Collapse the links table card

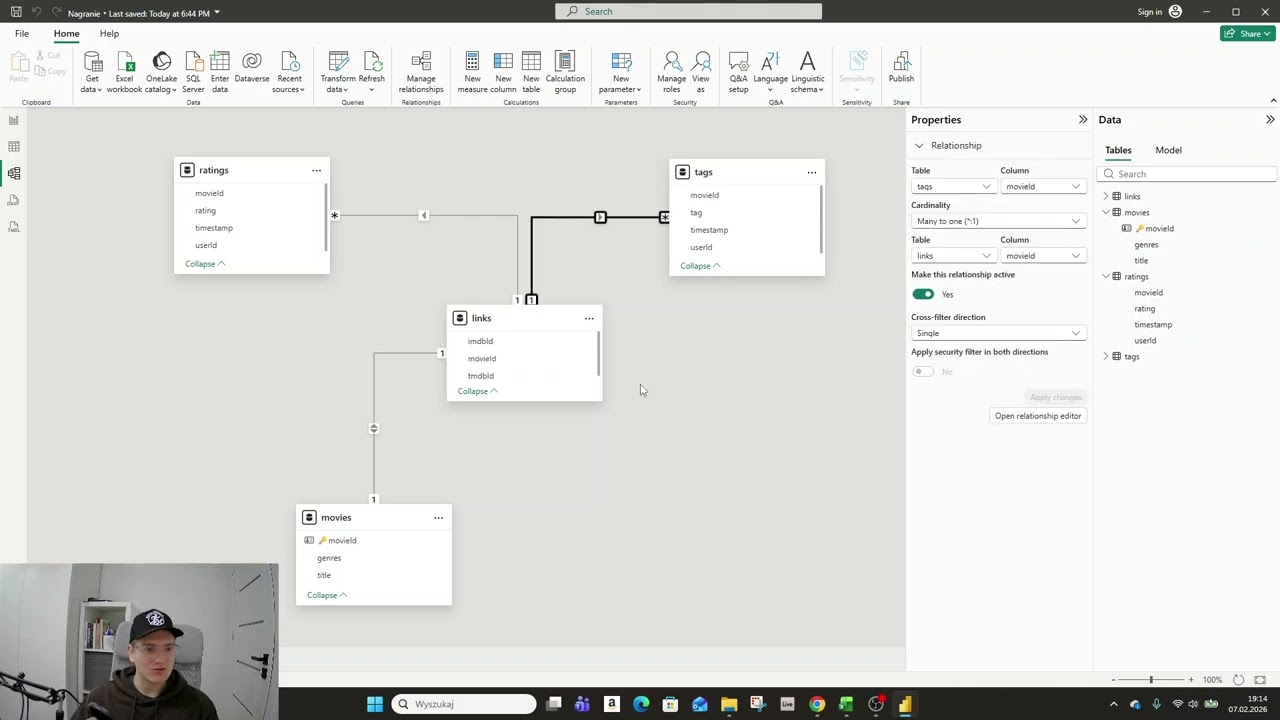tap(477, 391)
